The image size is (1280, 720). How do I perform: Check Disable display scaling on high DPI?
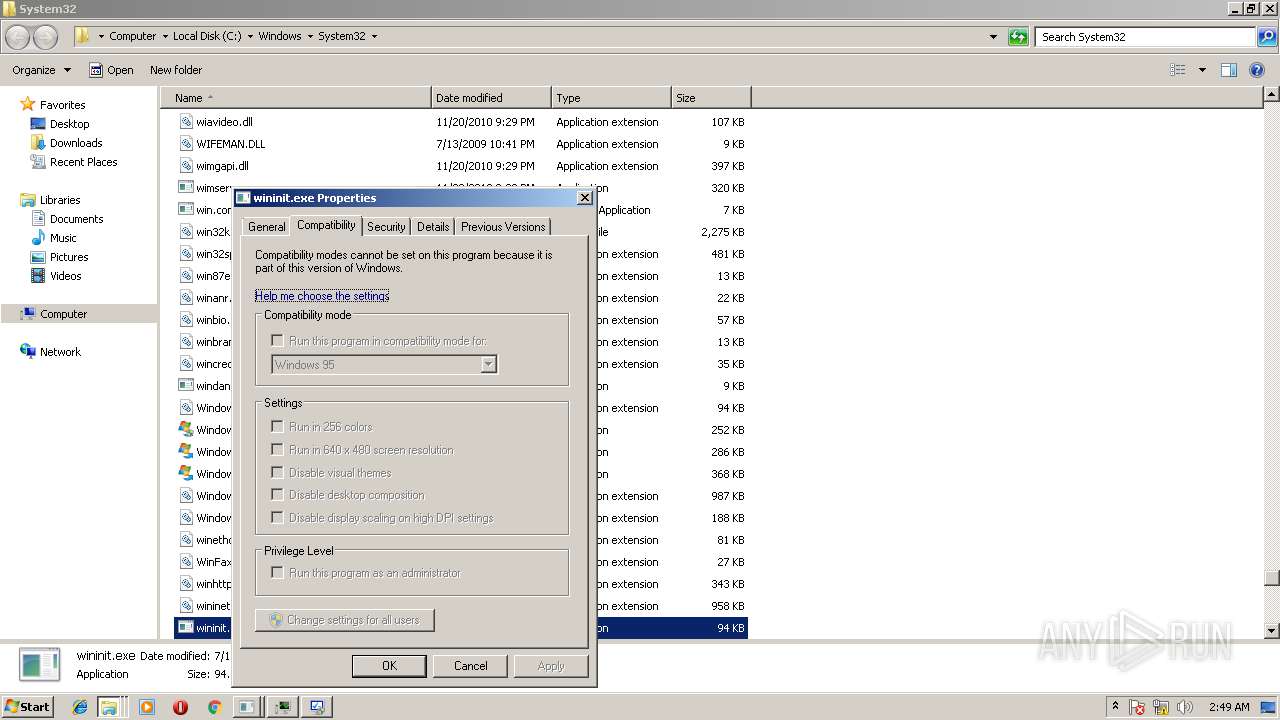click(277, 518)
